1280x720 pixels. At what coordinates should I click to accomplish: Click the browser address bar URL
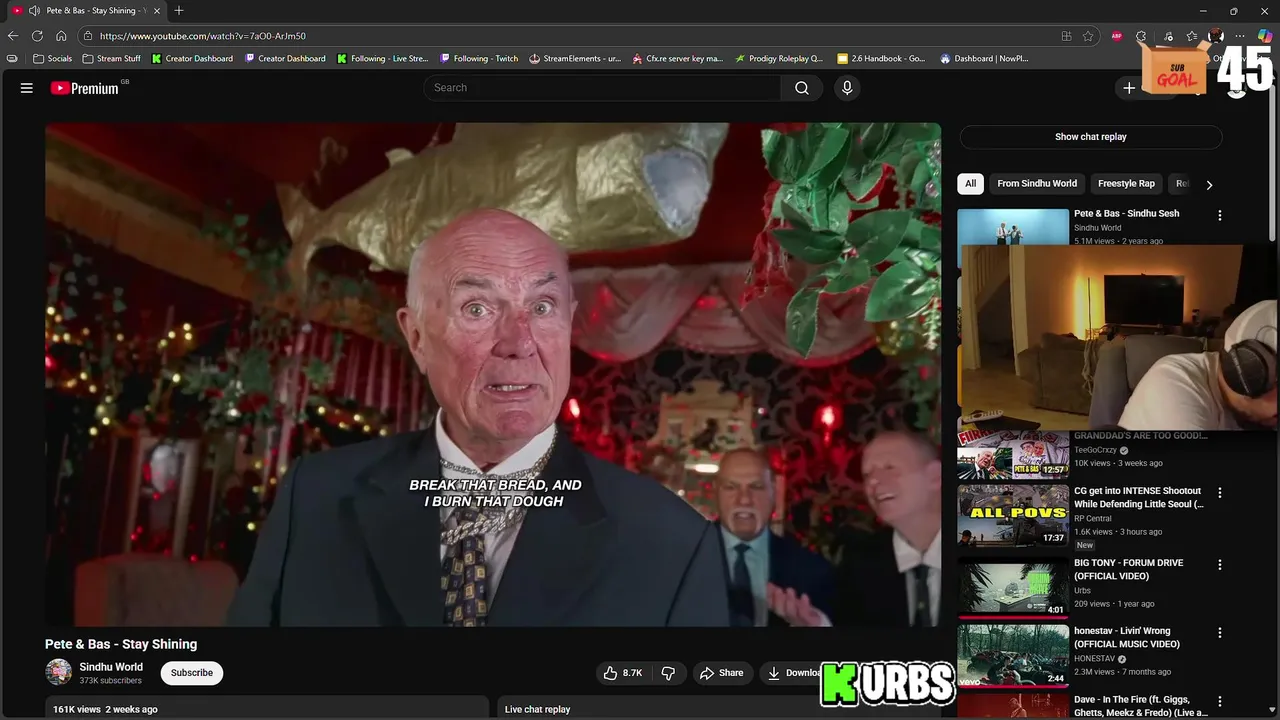point(203,36)
